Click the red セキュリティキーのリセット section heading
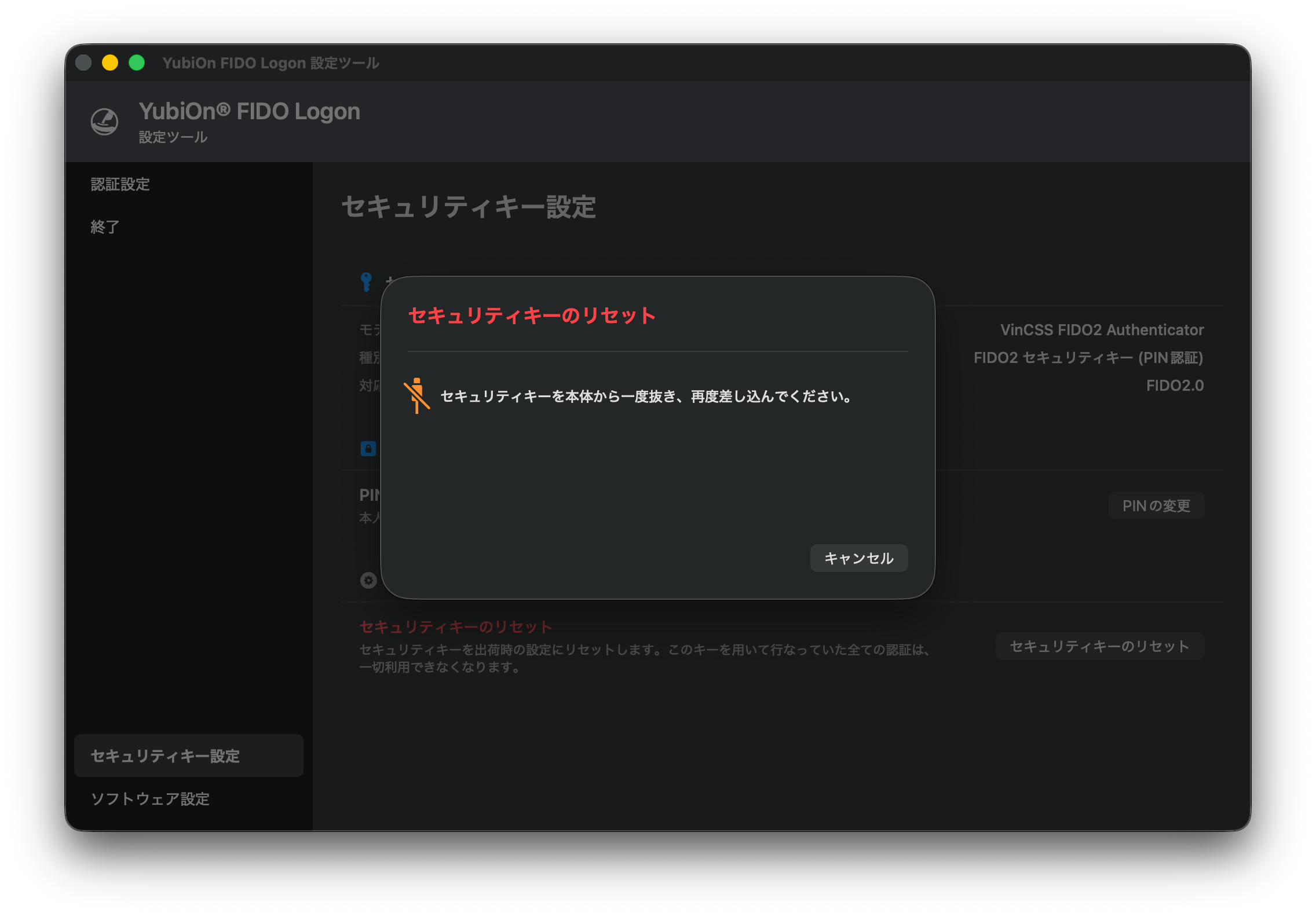This screenshot has height=917, width=1316. pos(456,626)
